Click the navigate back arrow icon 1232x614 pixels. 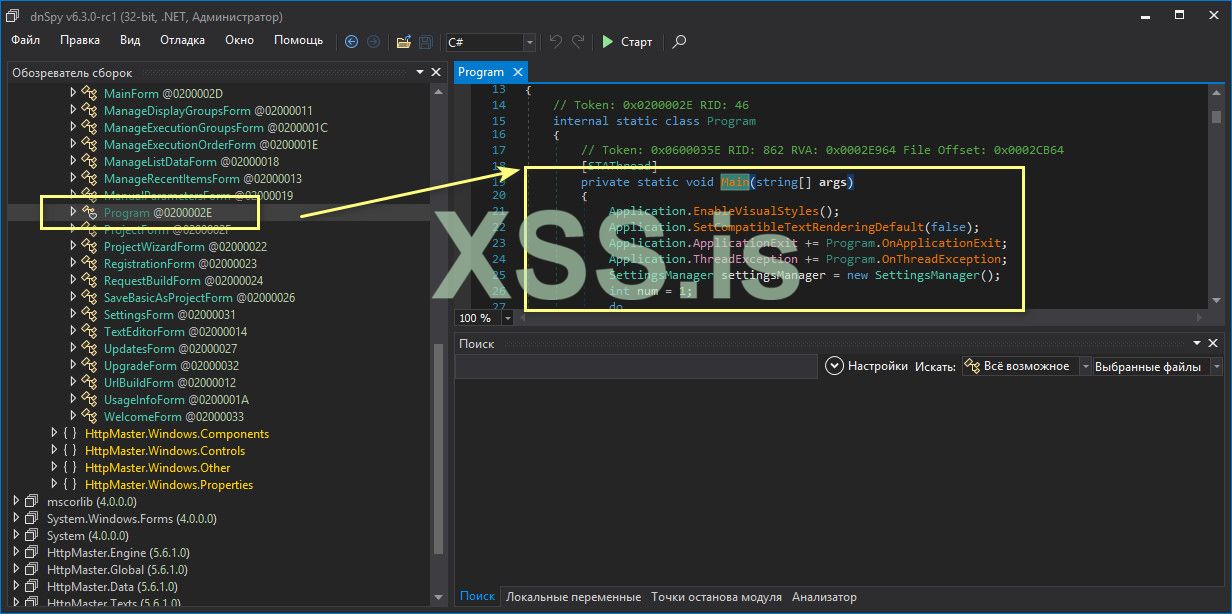(351, 42)
